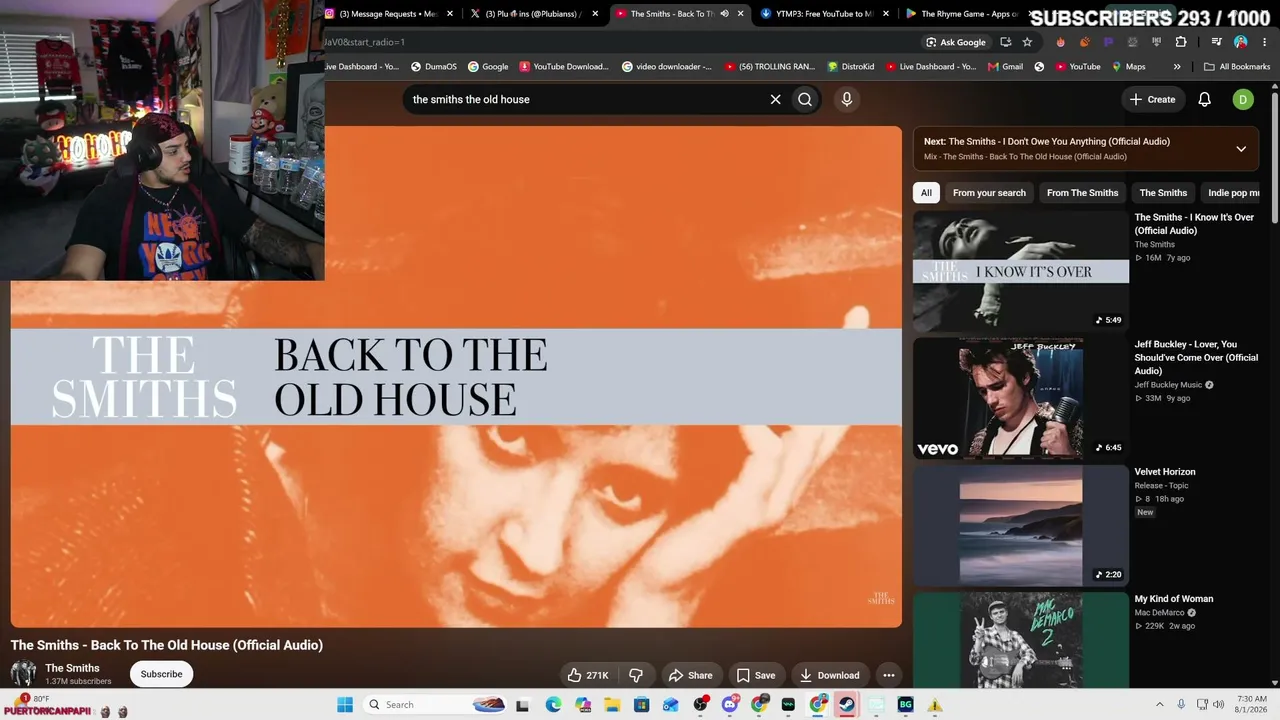The height and width of the screenshot is (720, 1280).
Task: Open the Velvet Horizon video thumbnail
Action: (x=1020, y=525)
